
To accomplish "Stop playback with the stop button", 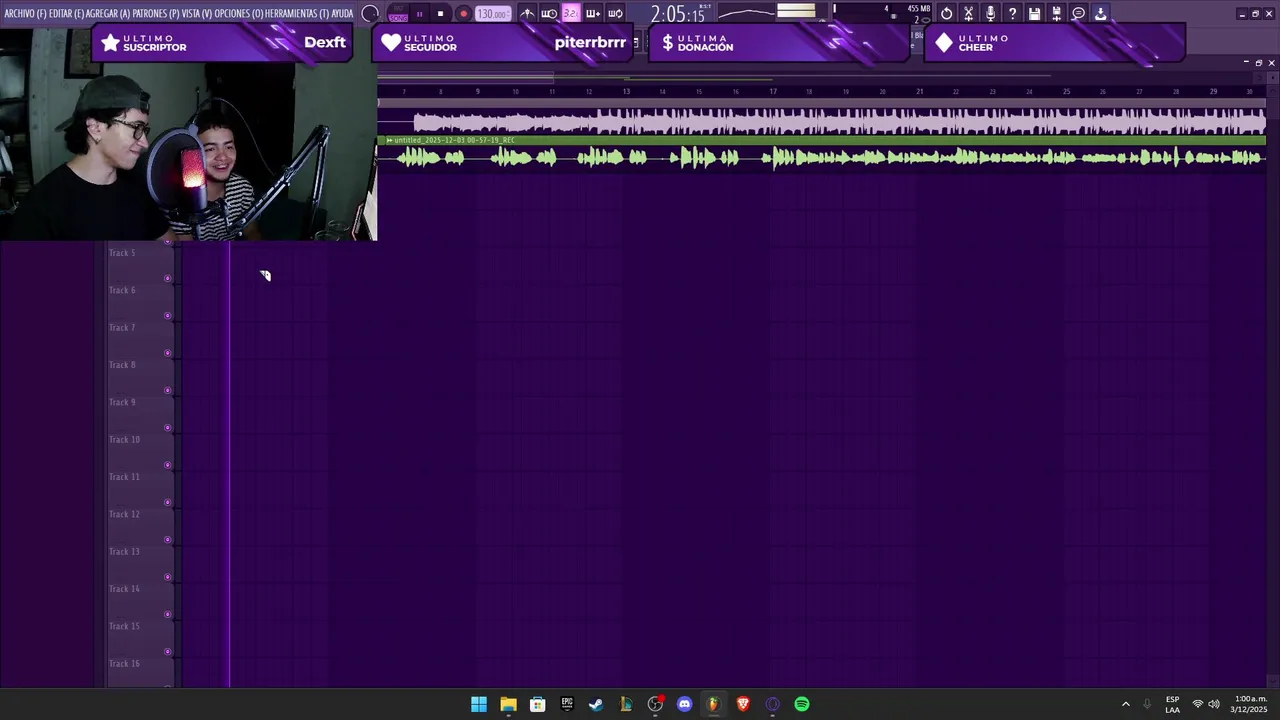I will point(440,14).
